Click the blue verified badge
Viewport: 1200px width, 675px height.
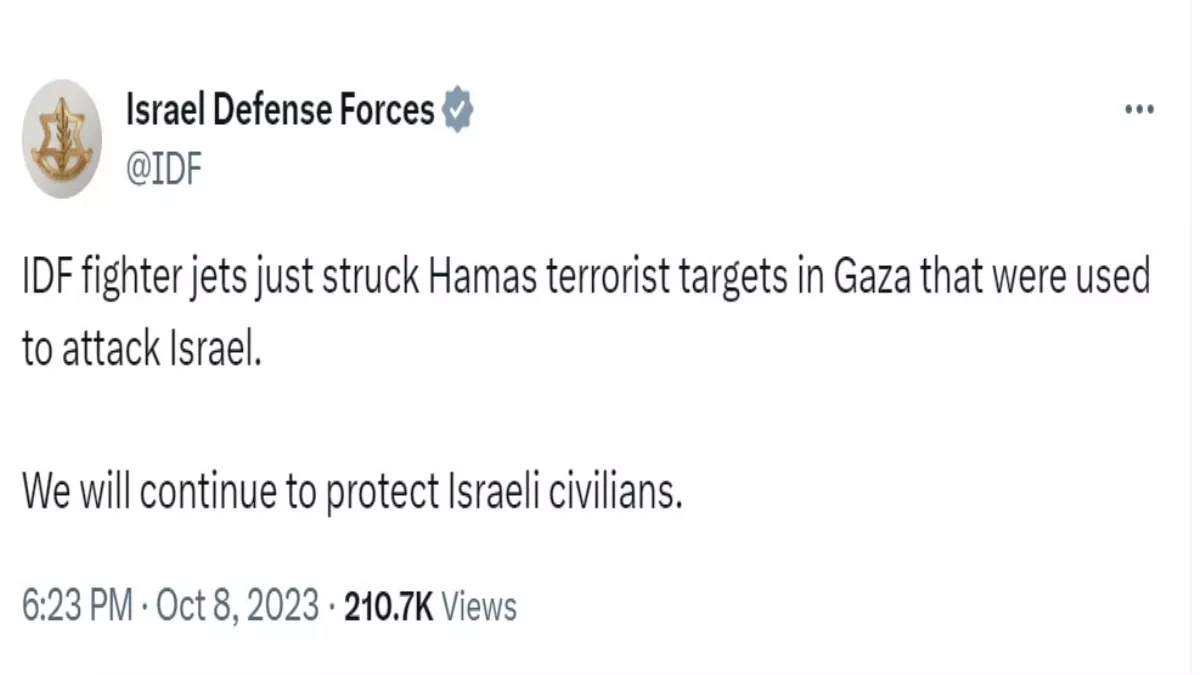coord(457,110)
